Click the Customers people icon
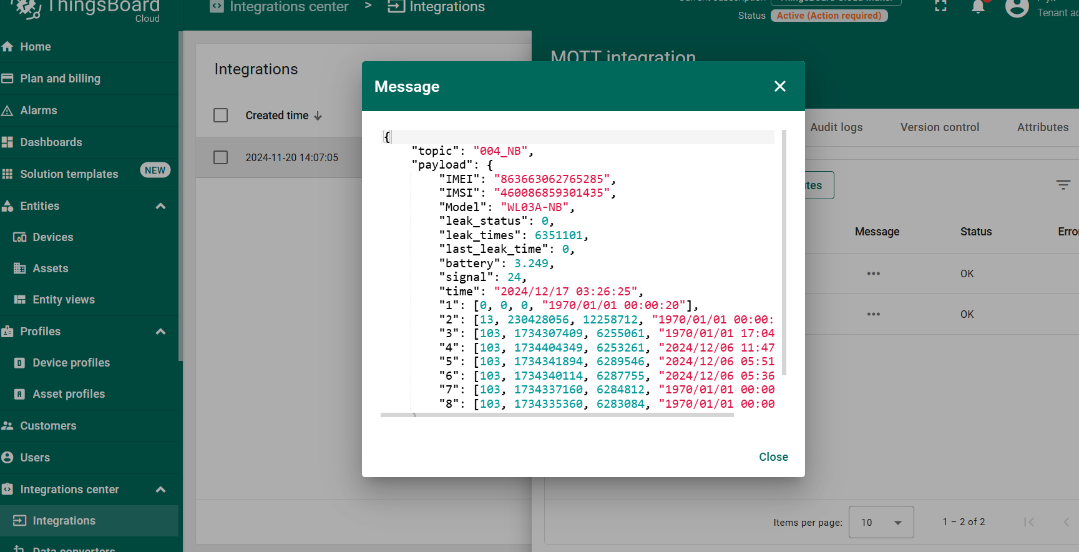The width and height of the screenshot is (1079, 552). [x=8, y=425]
